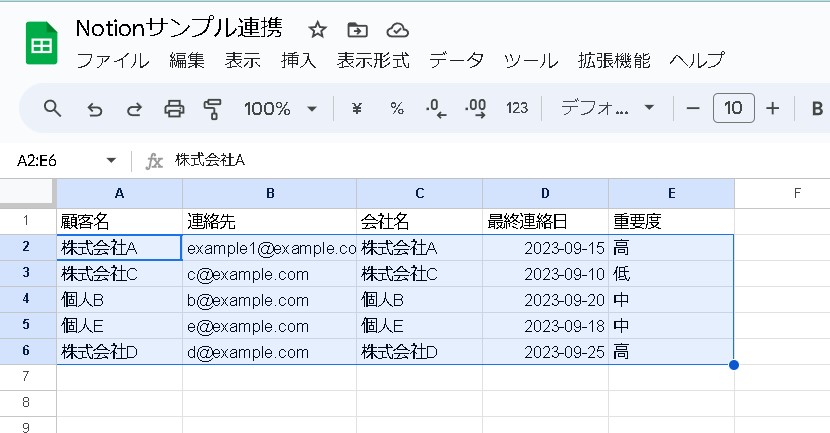
Task: Format selection as percent
Action: click(x=397, y=108)
